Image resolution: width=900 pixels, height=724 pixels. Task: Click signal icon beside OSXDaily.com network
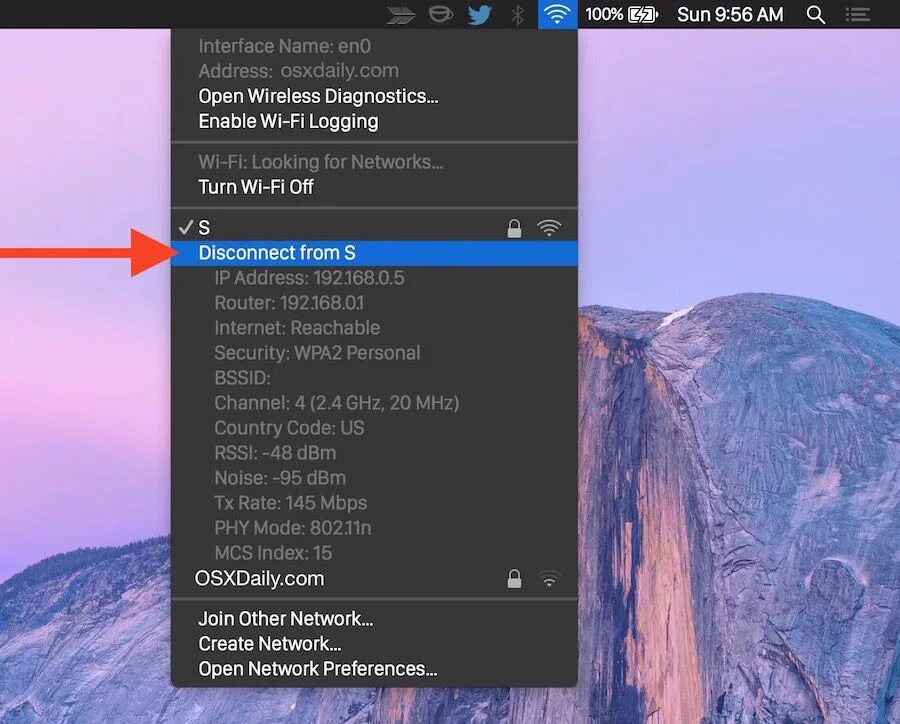549,579
